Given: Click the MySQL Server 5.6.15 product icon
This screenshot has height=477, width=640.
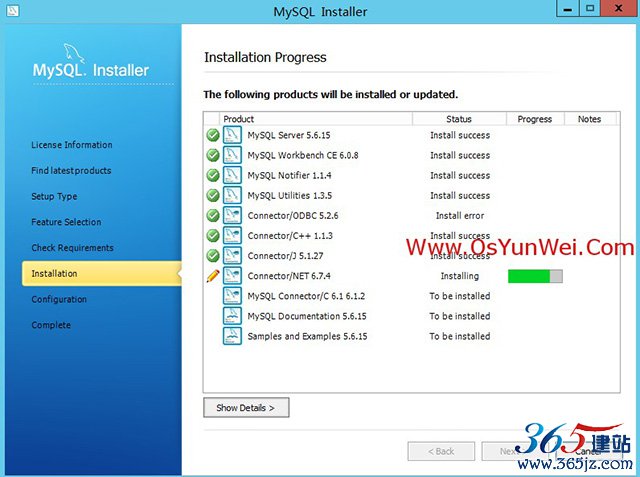Looking at the screenshot, I should coord(232,135).
